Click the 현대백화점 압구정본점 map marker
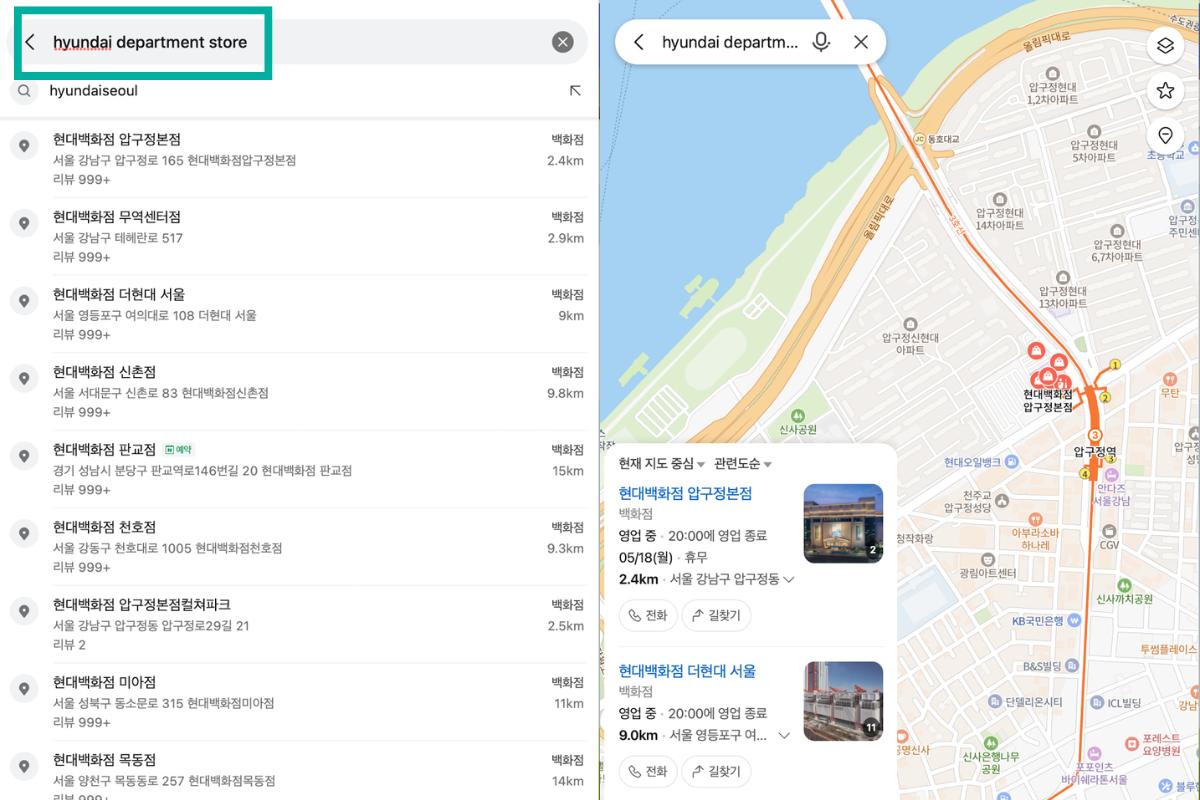 coord(1047,376)
